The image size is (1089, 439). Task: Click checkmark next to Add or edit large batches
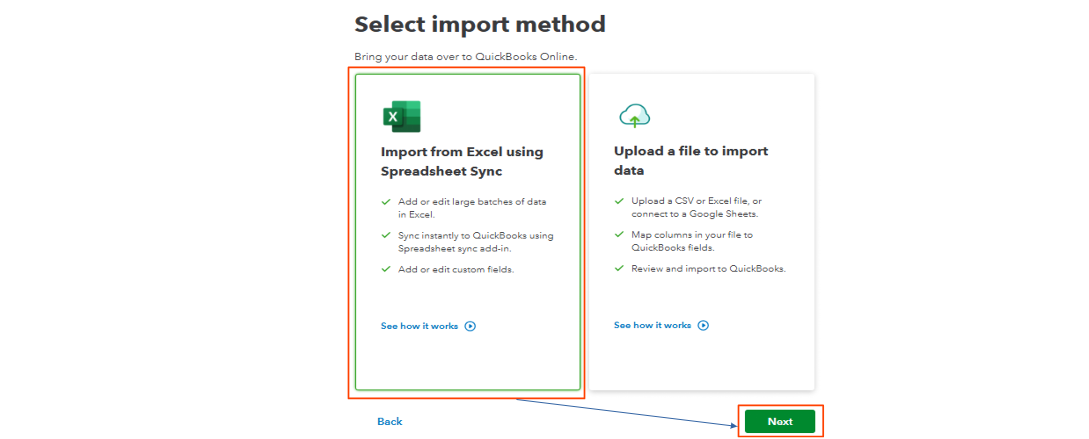[x=386, y=201]
